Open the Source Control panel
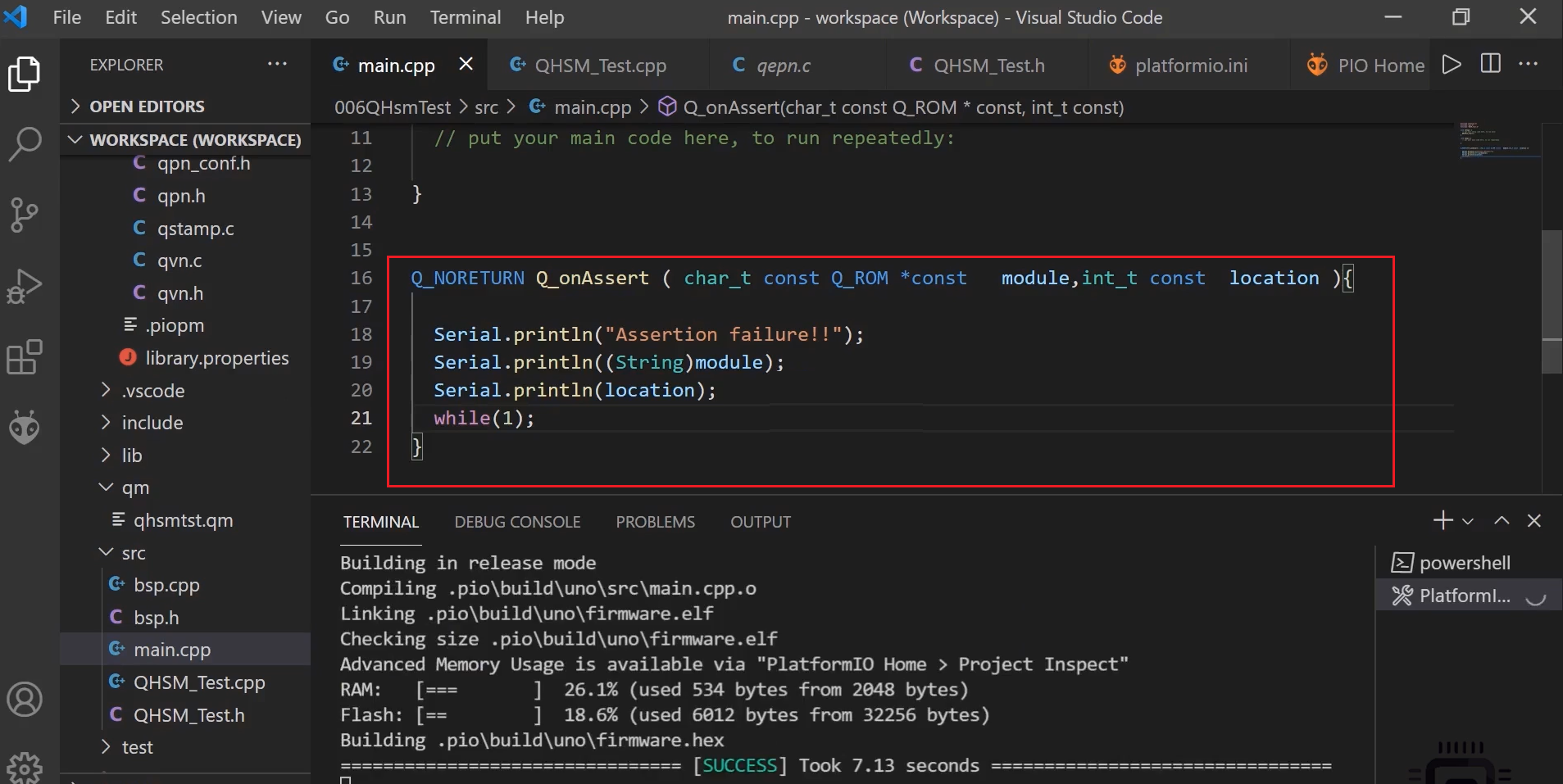Viewport: 1563px width, 784px height. coord(25,215)
